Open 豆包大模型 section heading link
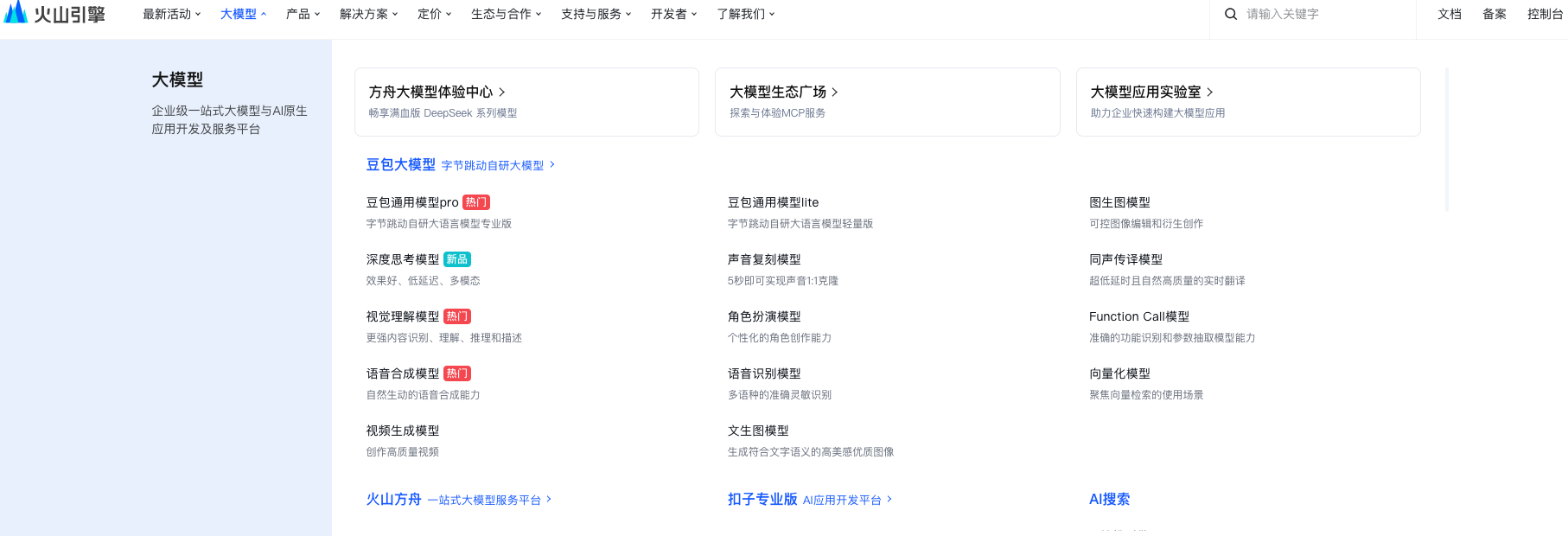The image size is (1568, 536). point(401,164)
